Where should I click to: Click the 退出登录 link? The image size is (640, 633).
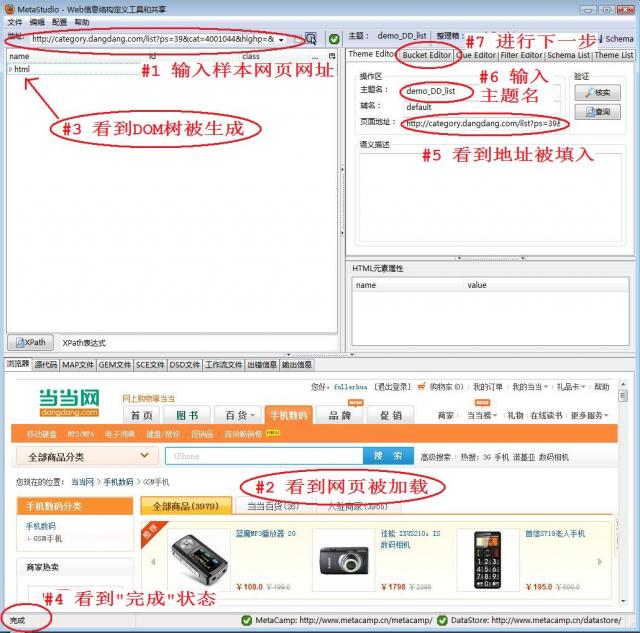coord(392,387)
